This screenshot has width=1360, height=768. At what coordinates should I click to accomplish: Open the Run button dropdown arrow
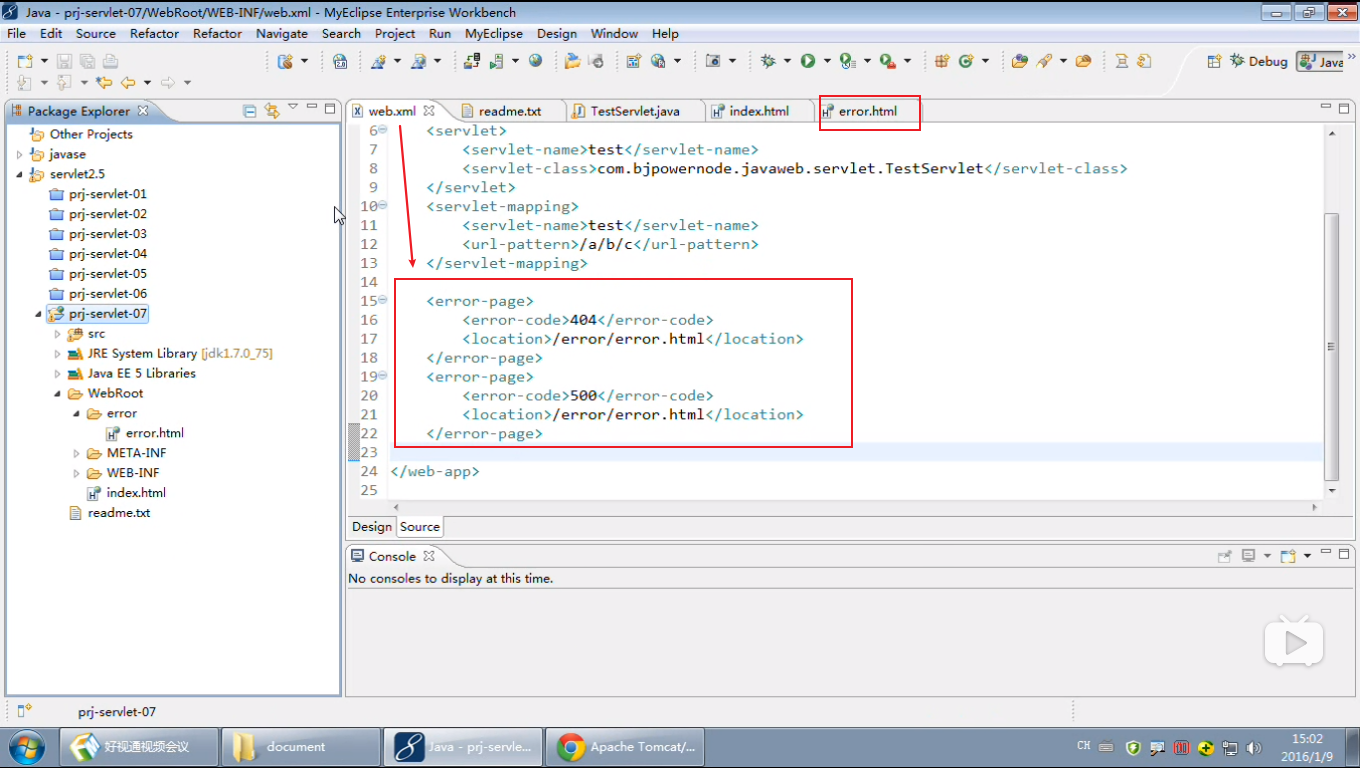826,61
